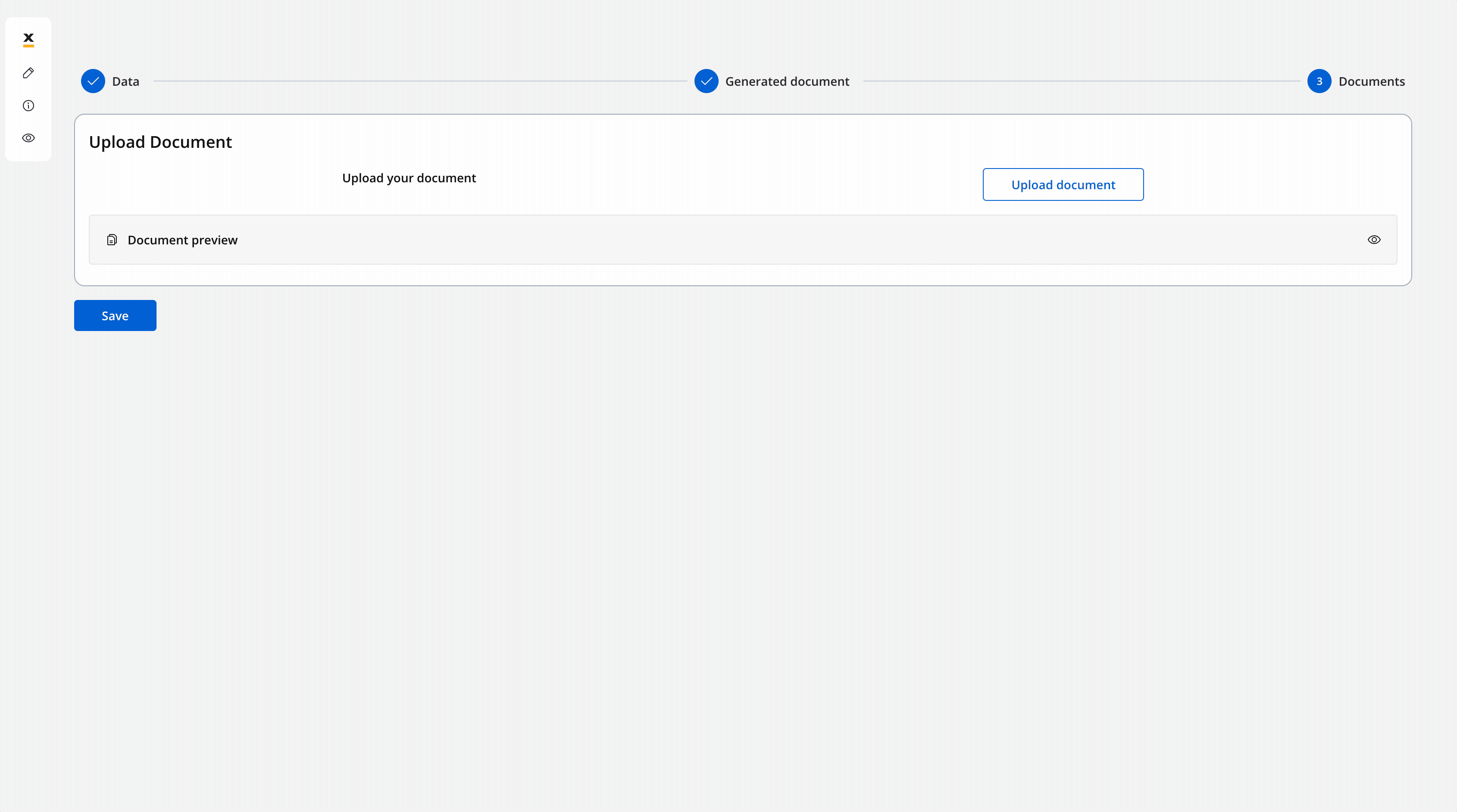
Task: Click the Document preview row text
Action: coord(182,240)
